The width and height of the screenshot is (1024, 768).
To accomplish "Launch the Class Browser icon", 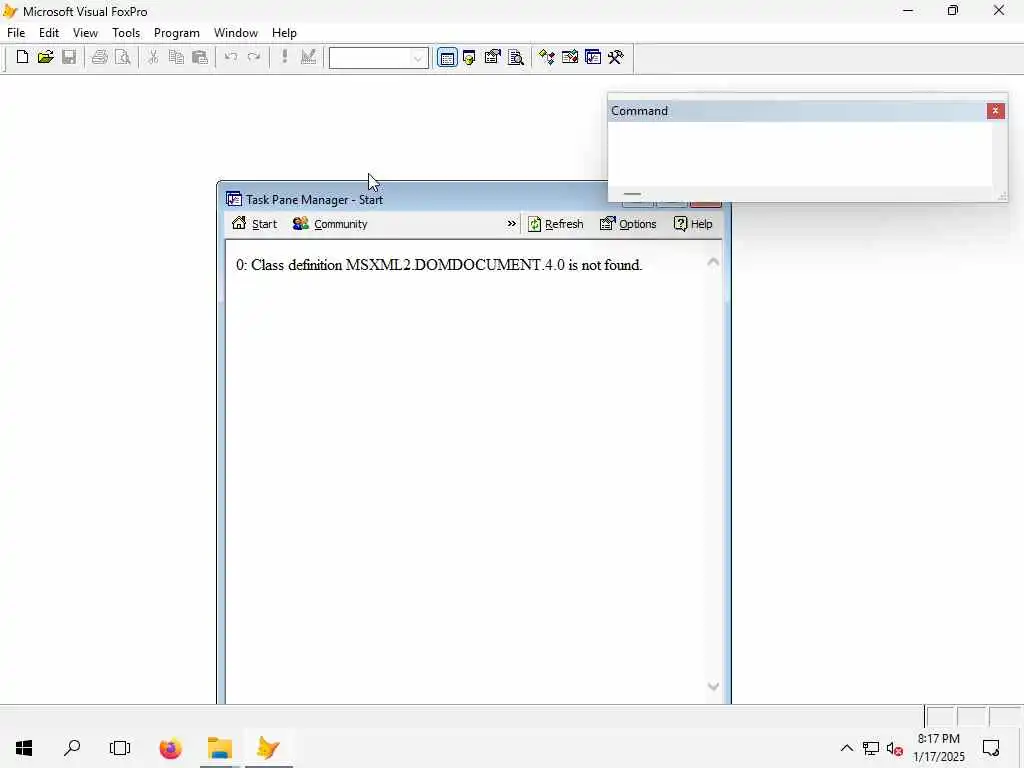I will [x=547, y=57].
